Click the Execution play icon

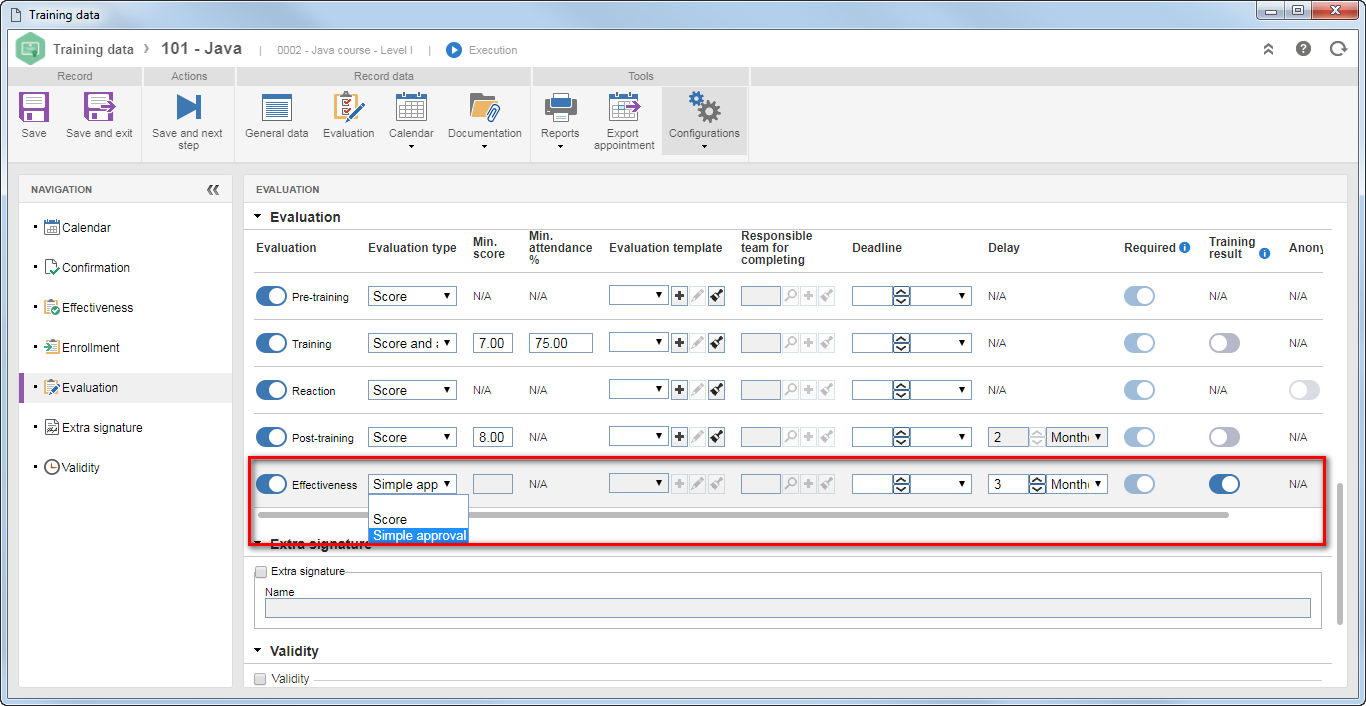click(x=454, y=49)
